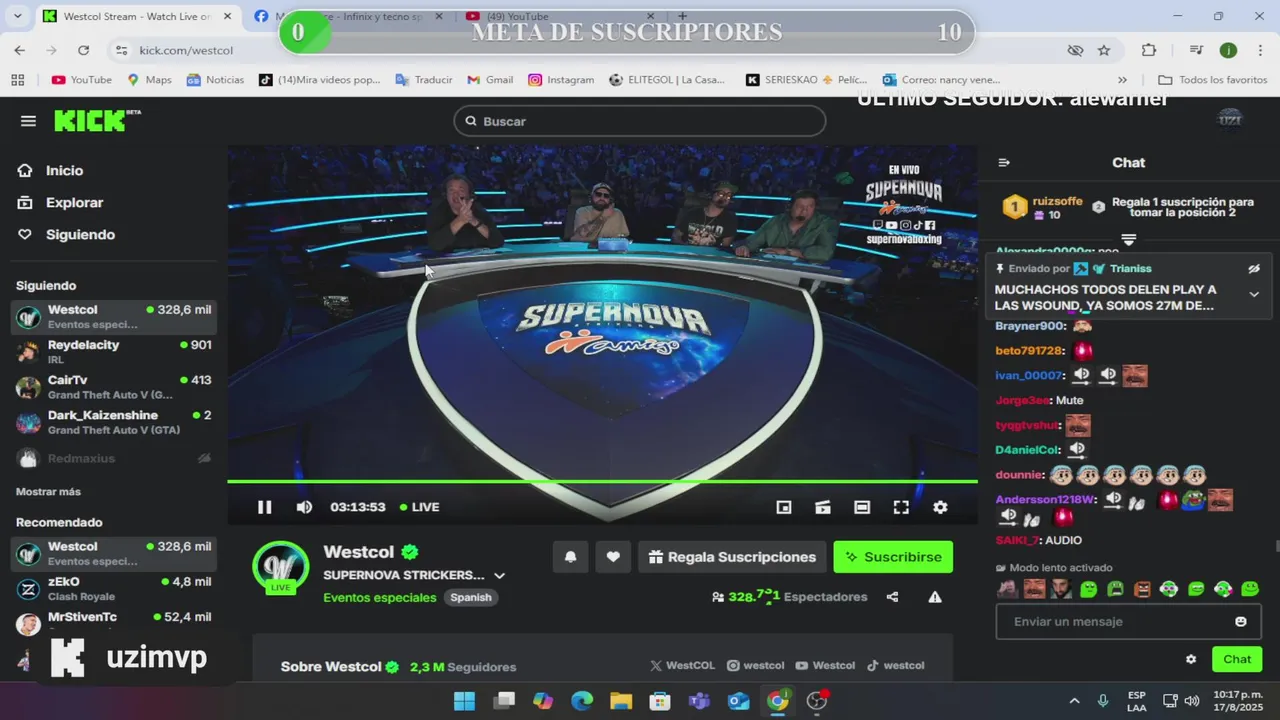The height and width of the screenshot is (720, 1280).
Task: Open Dark_Kaizenshine channel in sidebar
Action: pos(114,422)
